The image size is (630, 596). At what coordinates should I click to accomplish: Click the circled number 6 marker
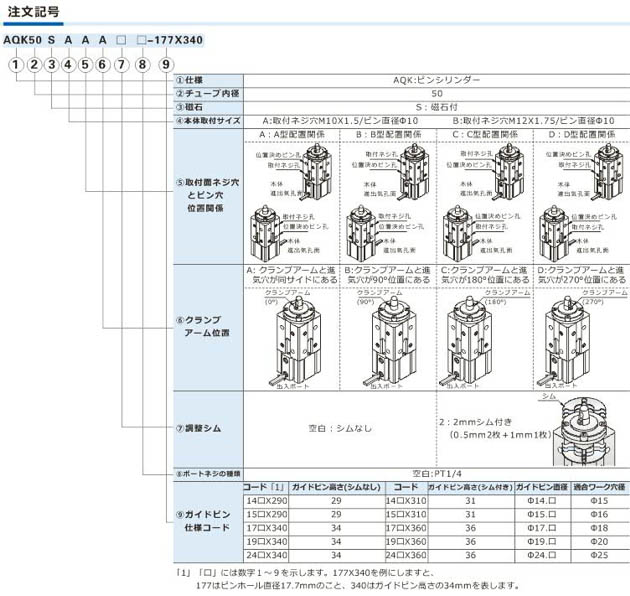click(x=102, y=64)
